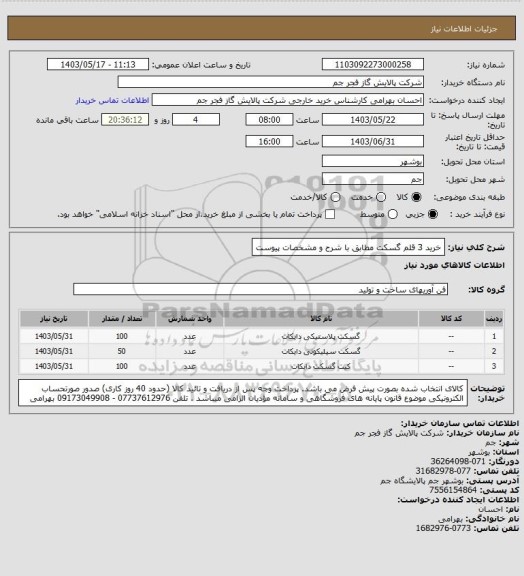The width and height of the screenshot is (524, 576).
Task: Click the تاریخ نیاز column header
Action: pos(54,318)
